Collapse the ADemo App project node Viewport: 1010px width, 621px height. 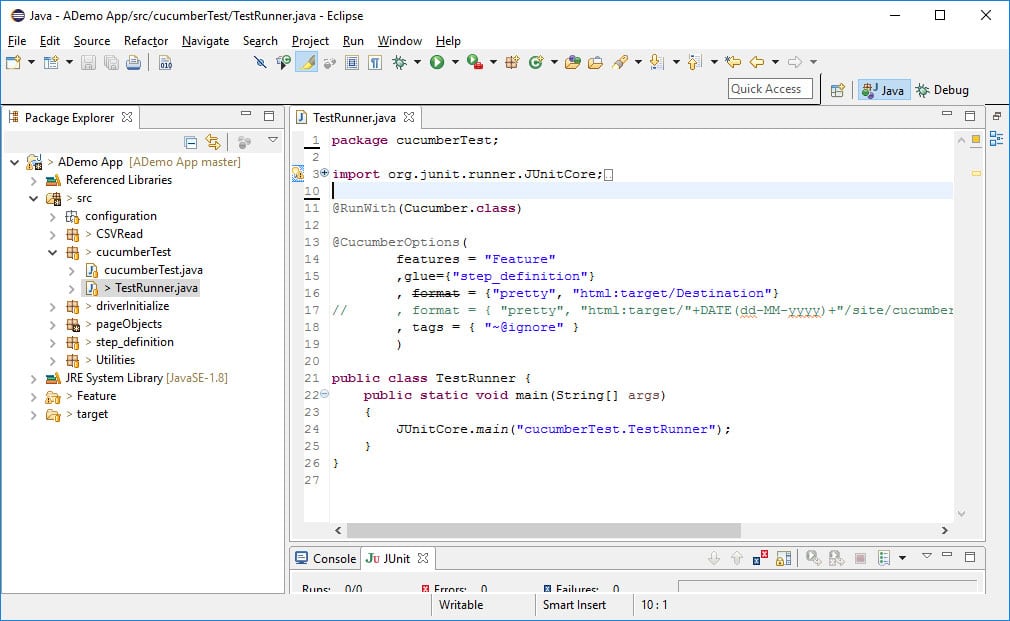point(15,162)
